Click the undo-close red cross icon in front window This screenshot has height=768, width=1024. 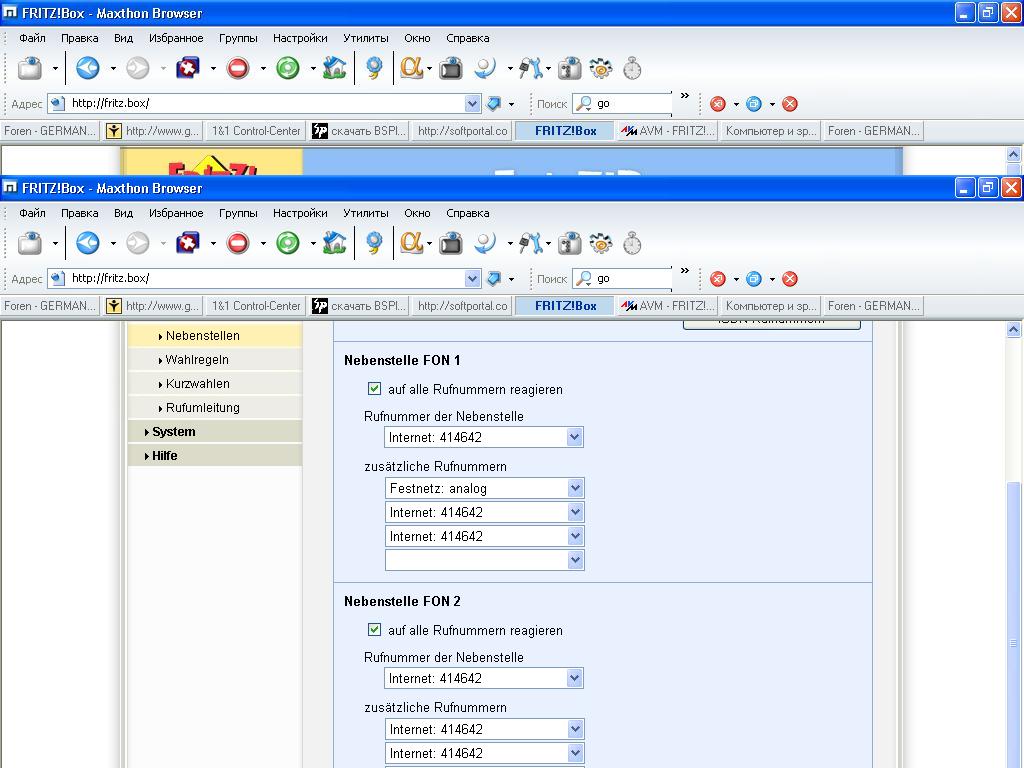[x=187, y=244]
